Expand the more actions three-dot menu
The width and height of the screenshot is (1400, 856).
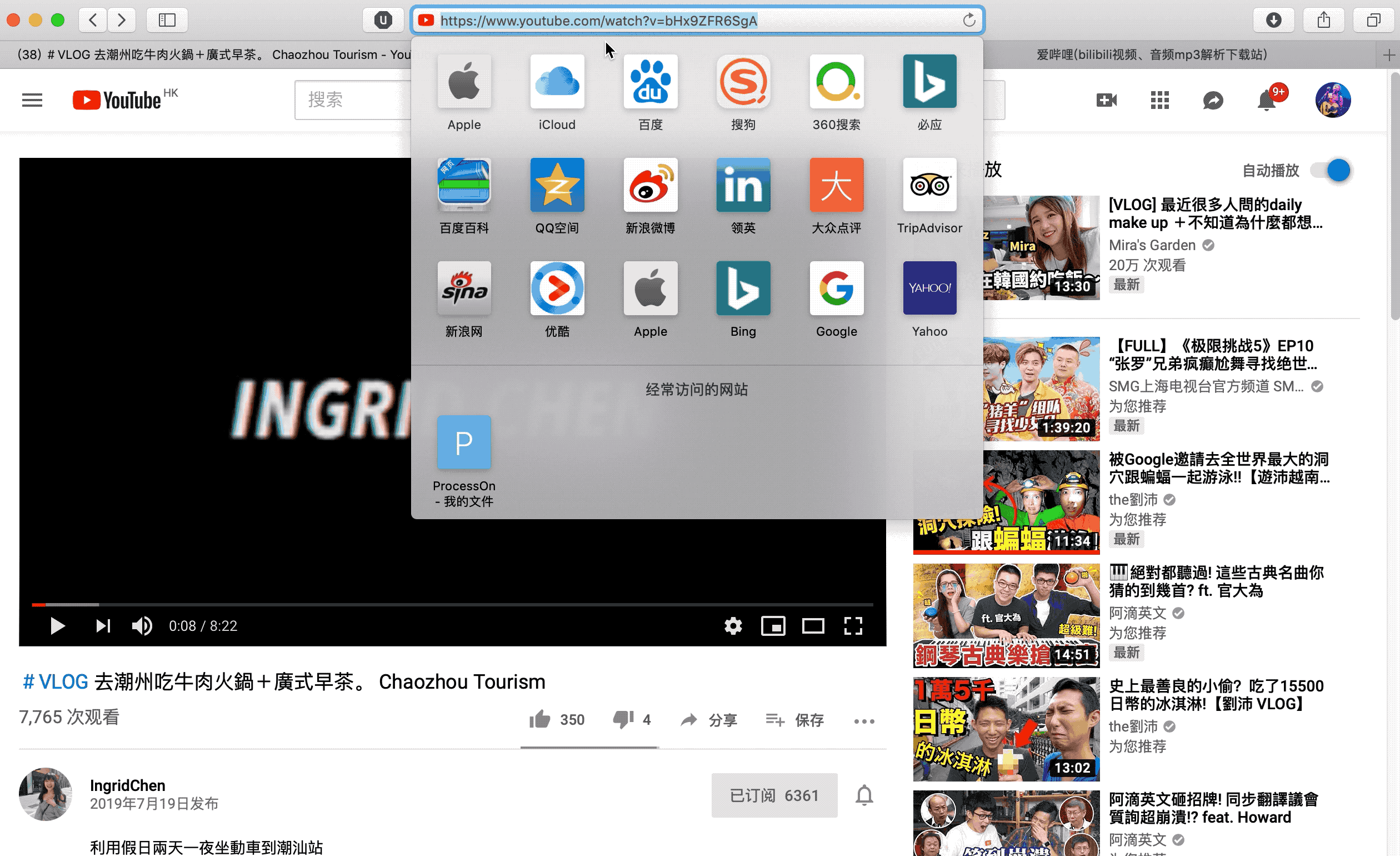click(864, 721)
